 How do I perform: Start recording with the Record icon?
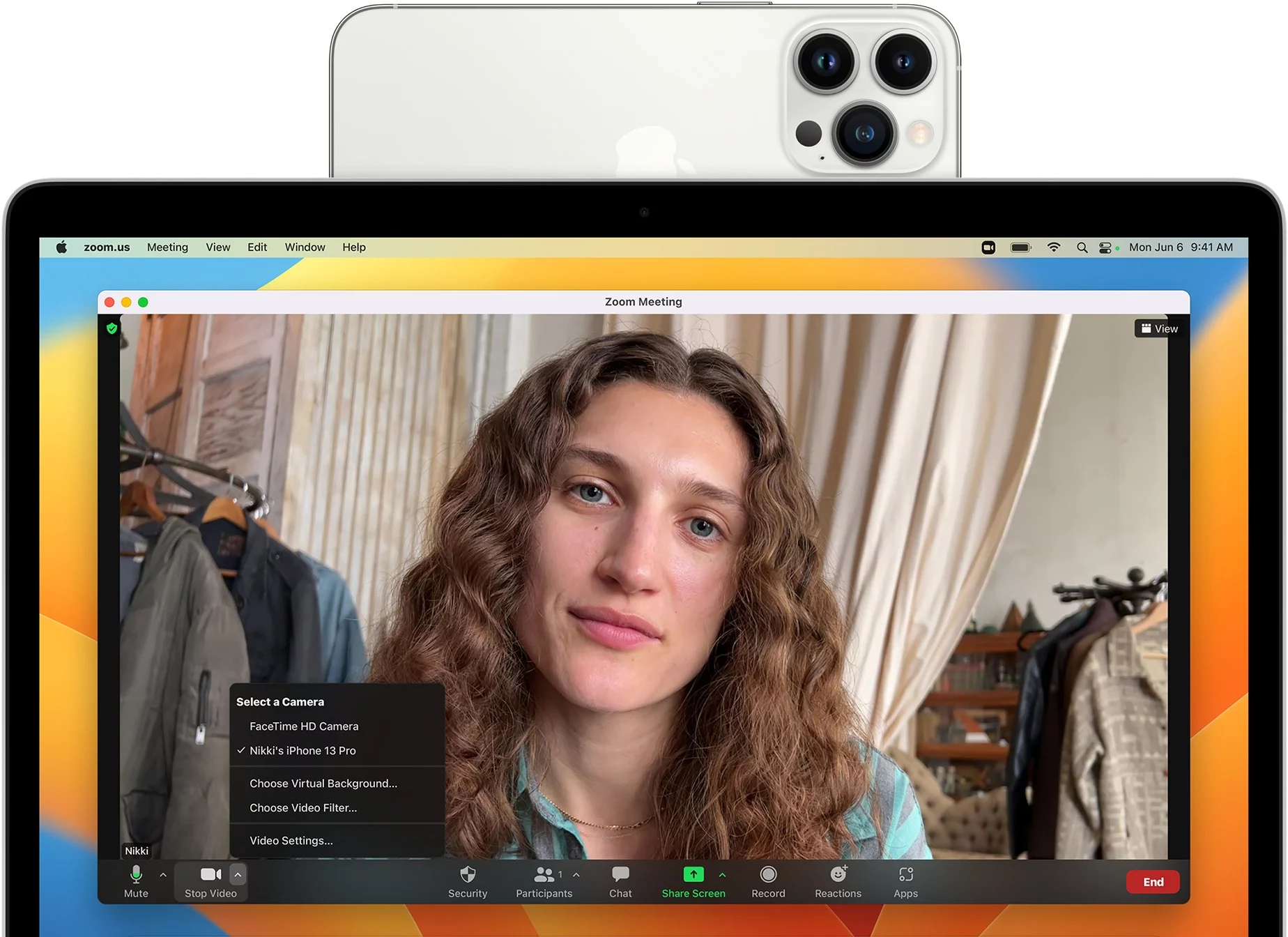click(x=768, y=875)
